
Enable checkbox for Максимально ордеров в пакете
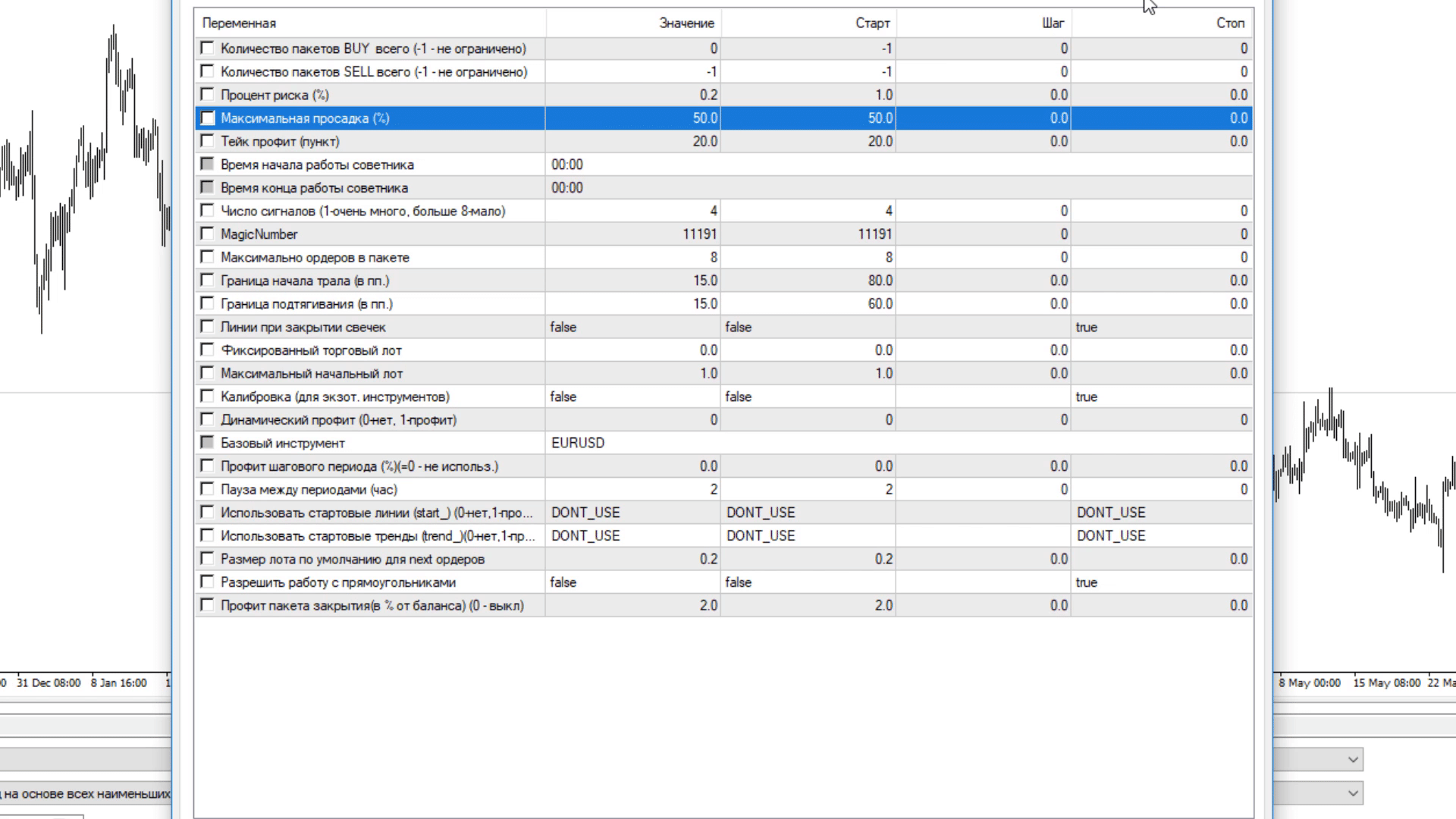point(207,257)
